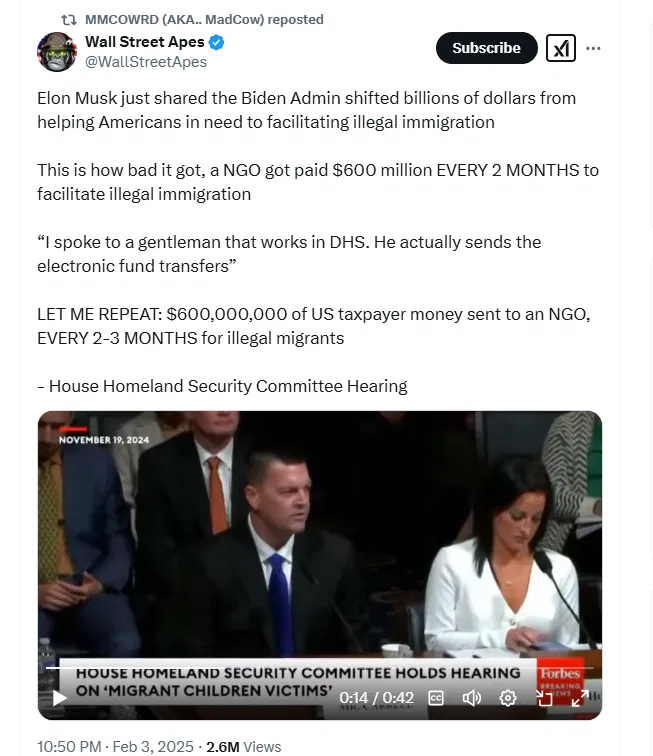This screenshot has width=653, height=756.
Task: Click the 0:14 / 0:42 time display
Action: [376, 698]
